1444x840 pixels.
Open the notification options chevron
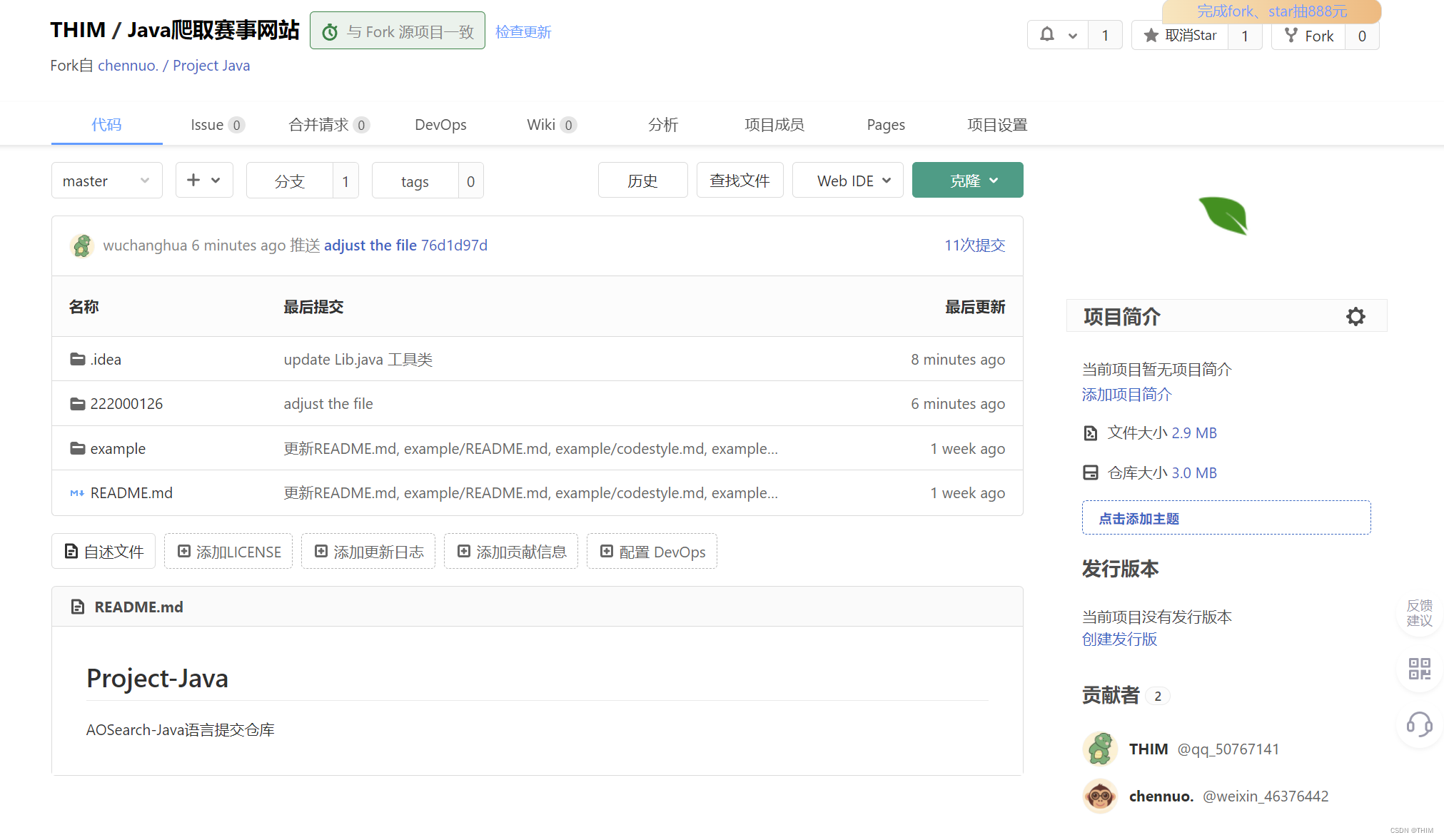1072,36
